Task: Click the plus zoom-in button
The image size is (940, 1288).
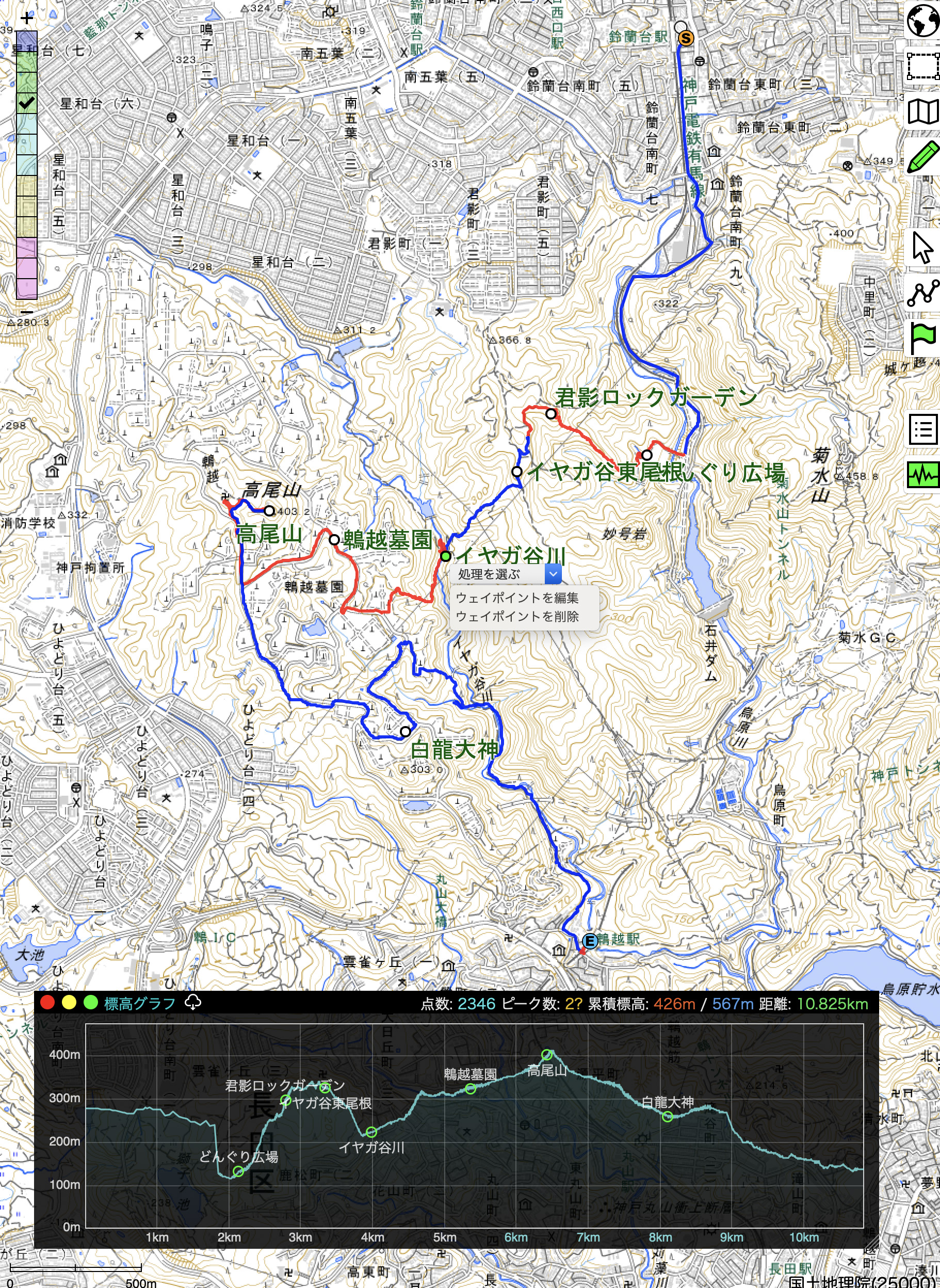Action: (x=27, y=18)
